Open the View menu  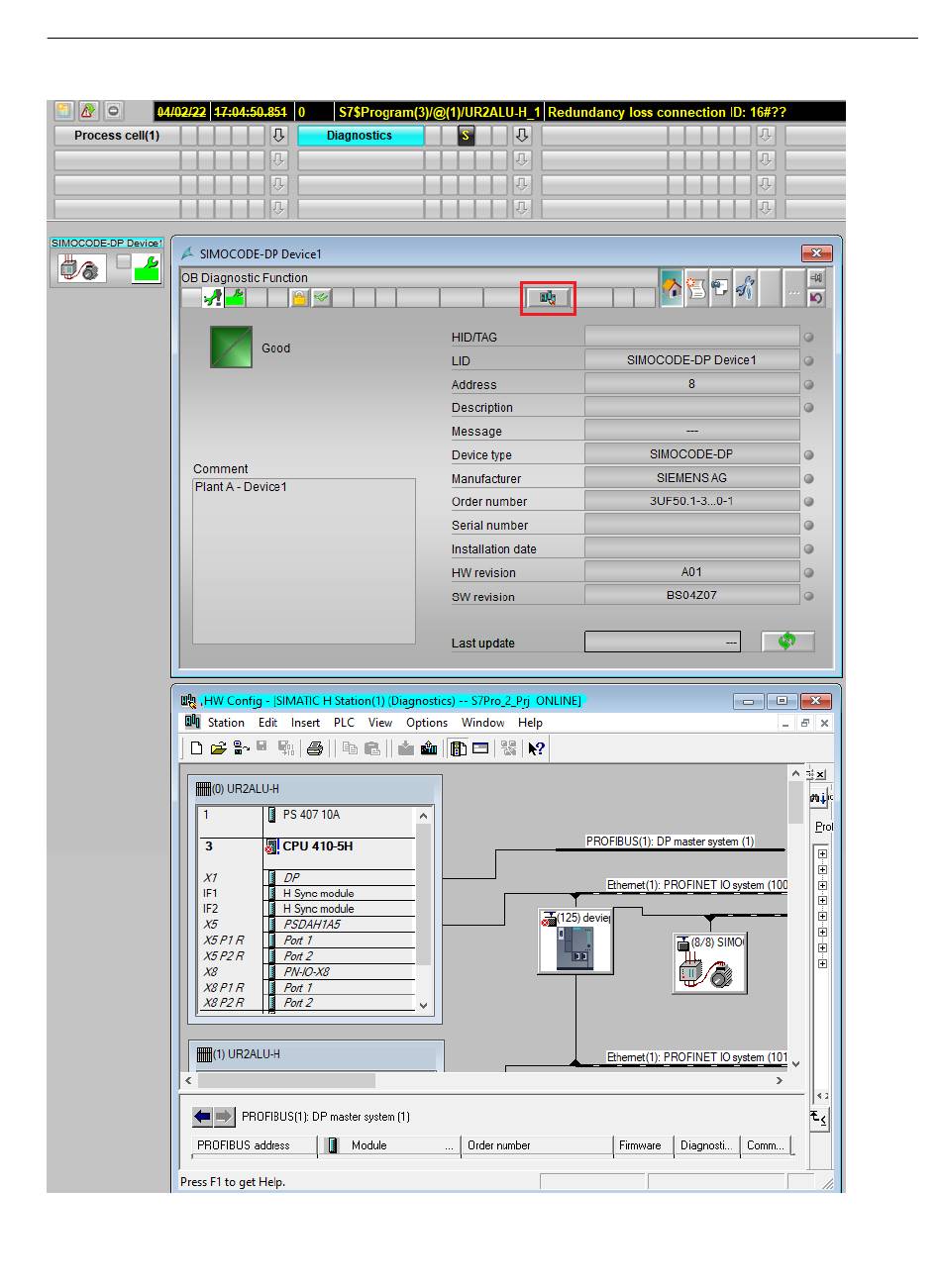coord(380,723)
